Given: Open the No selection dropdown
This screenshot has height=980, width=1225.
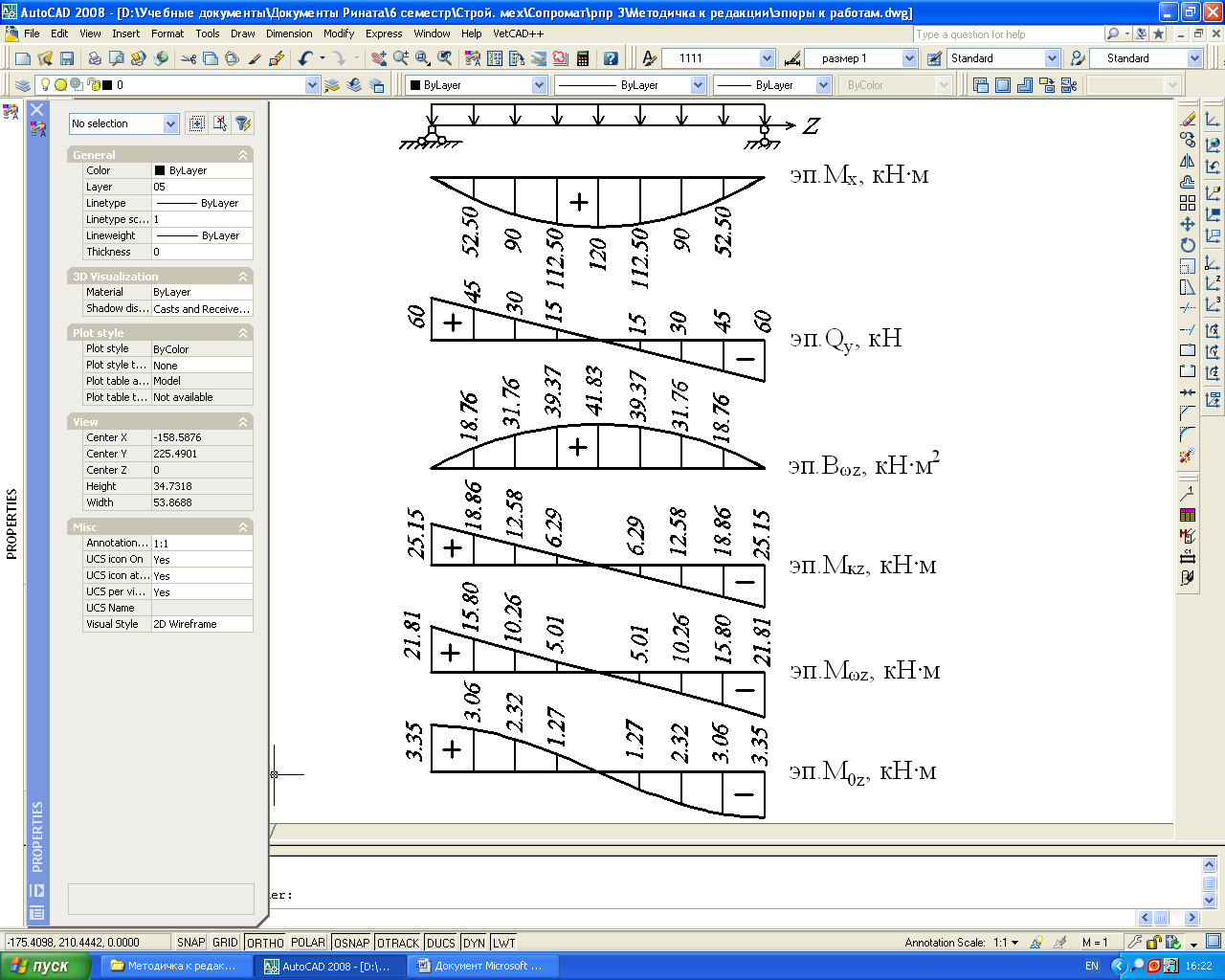Looking at the screenshot, I should coord(124,123).
